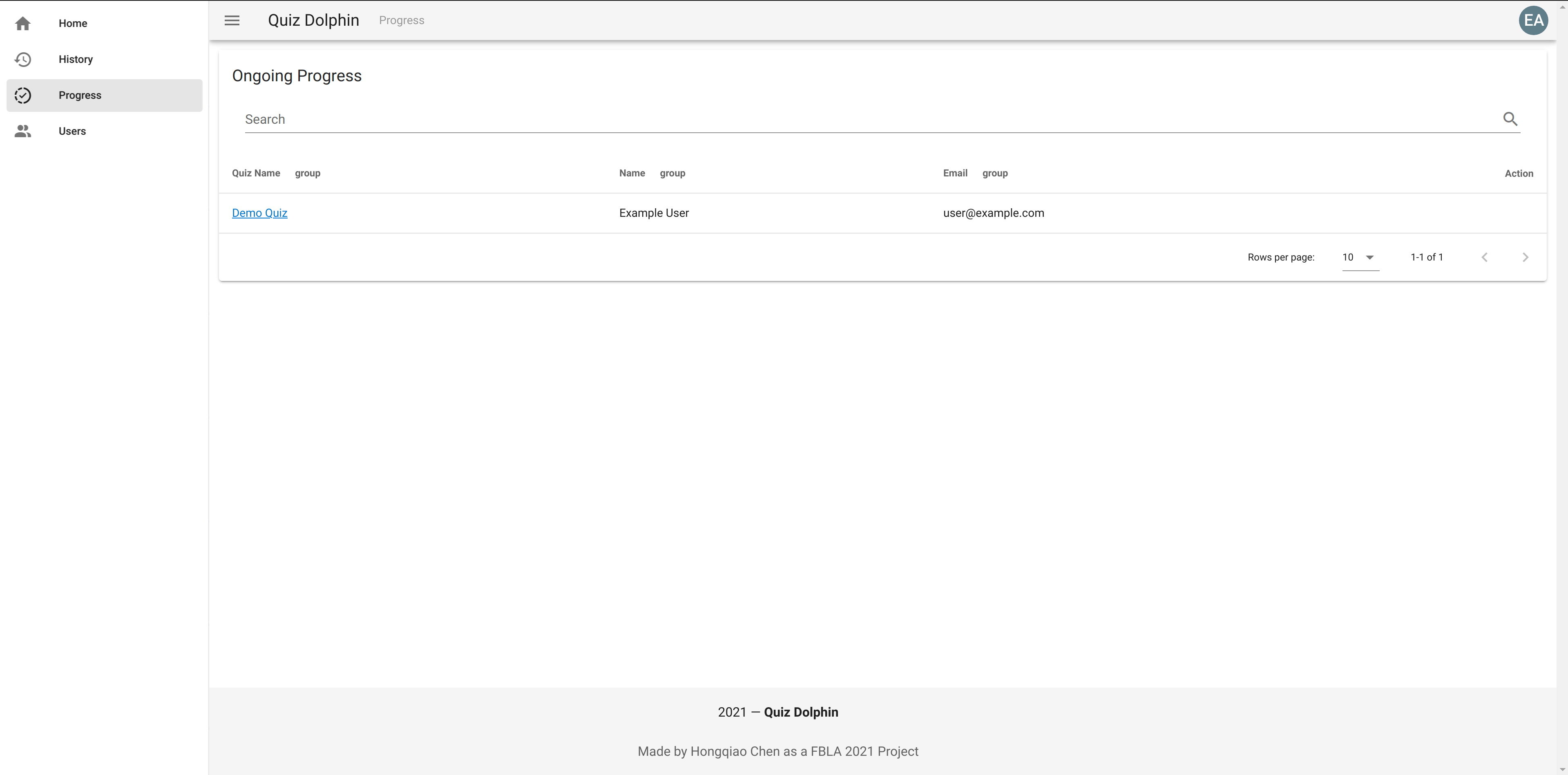Select the Users menu item
Image resolution: width=1568 pixels, height=775 pixels.
[72, 131]
